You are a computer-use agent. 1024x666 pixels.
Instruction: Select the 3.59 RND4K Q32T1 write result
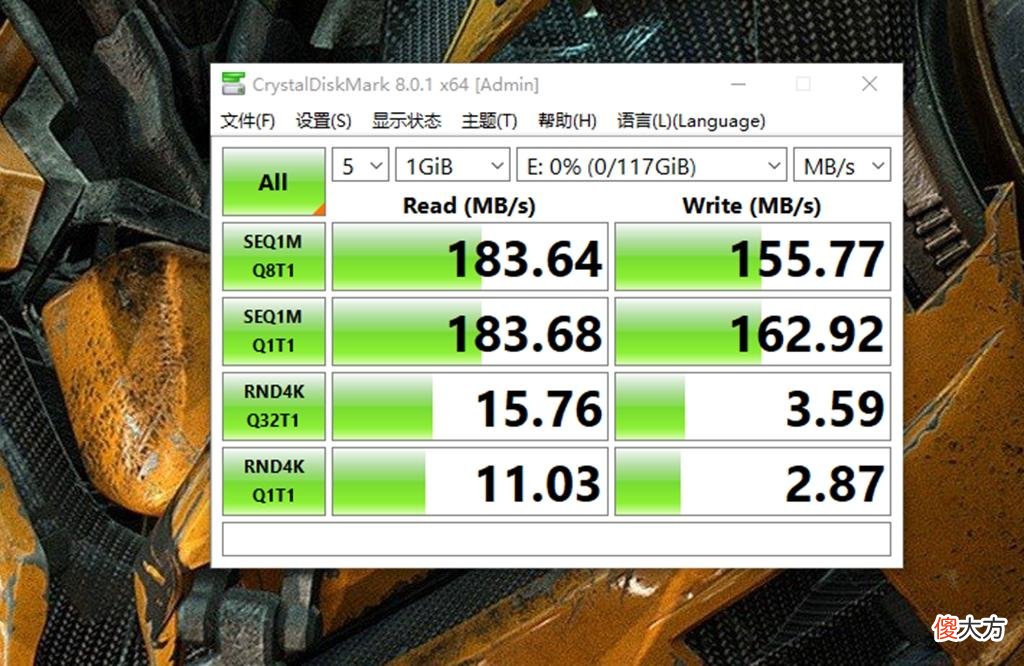coord(752,406)
